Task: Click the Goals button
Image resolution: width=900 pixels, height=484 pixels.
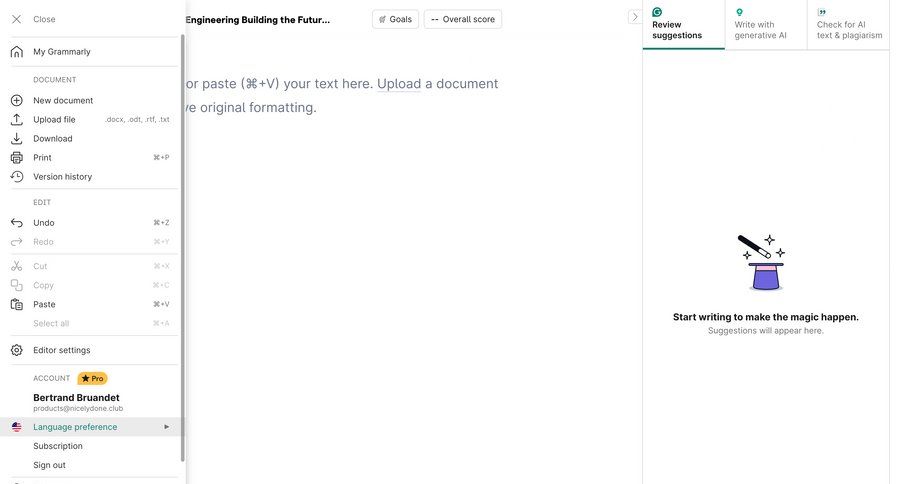Action: [395, 20]
